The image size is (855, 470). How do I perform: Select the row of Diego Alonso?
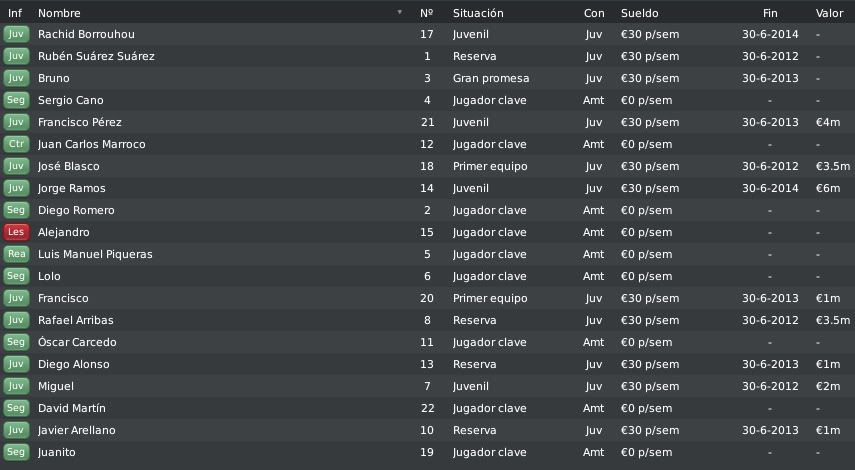(428, 364)
